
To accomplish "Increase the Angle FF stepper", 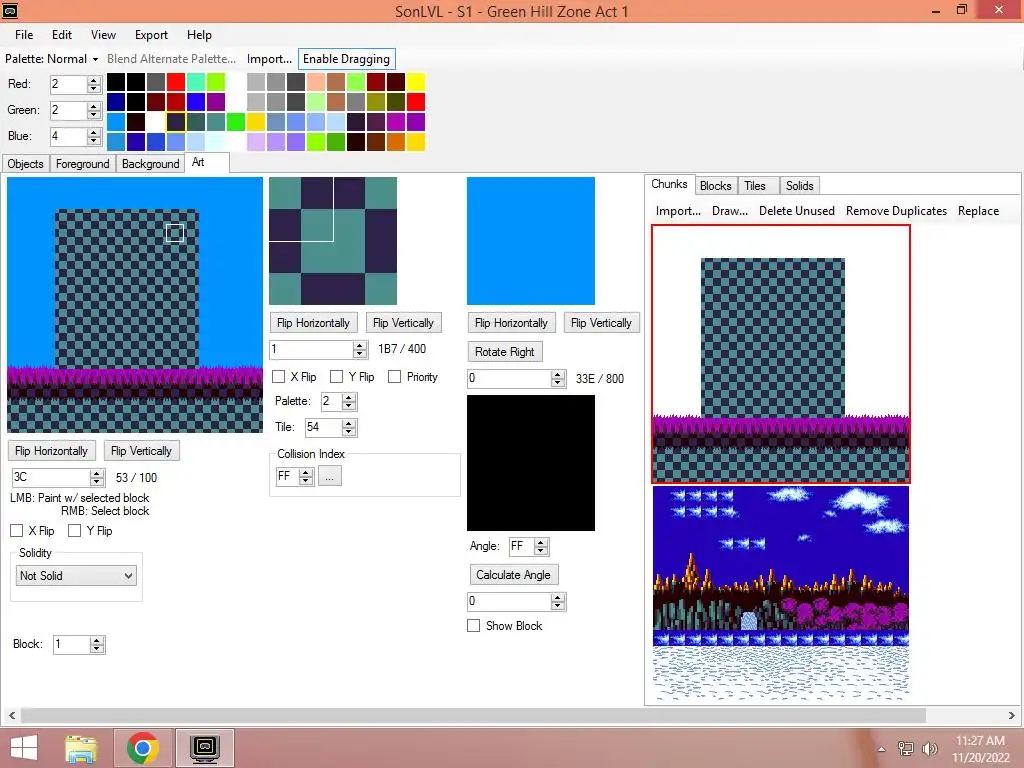I will 541,542.
